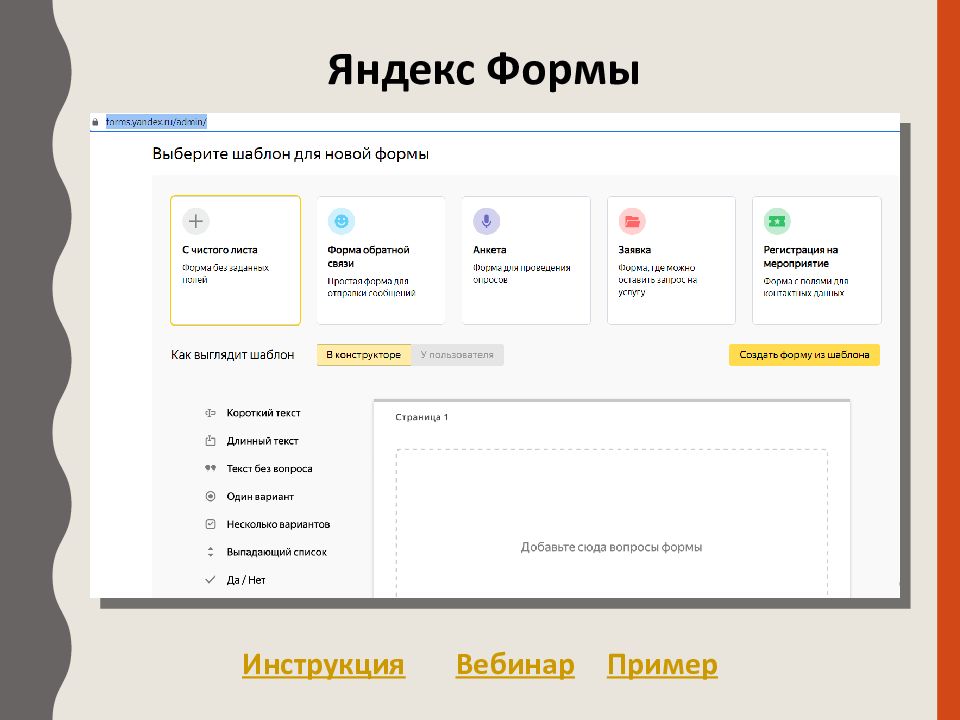Click the checkbox icon for Несколько вариантов
960x720 pixels.
210,524
